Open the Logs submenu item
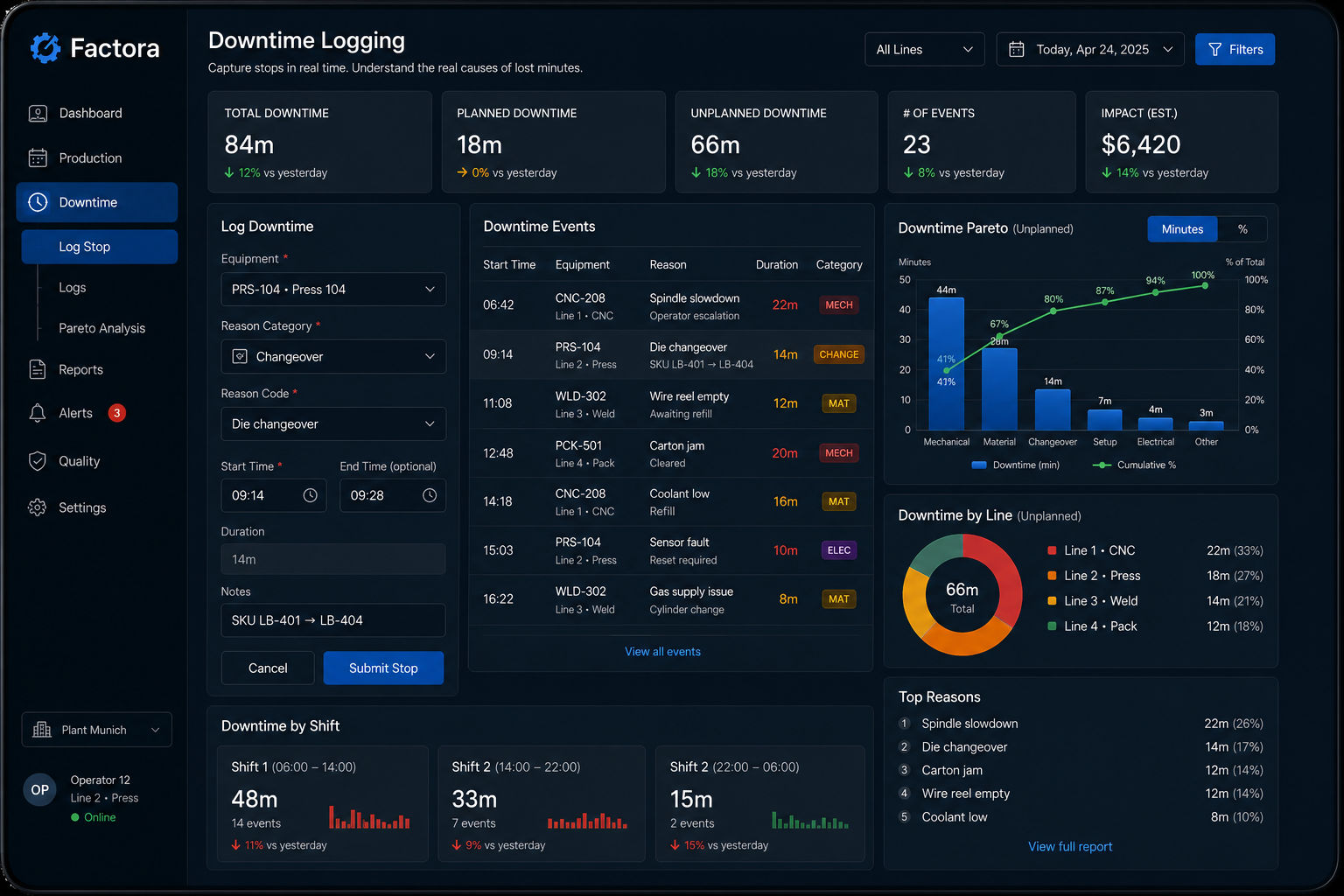The width and height of the screenshot is (1344, 896). [x=73, y=287]
